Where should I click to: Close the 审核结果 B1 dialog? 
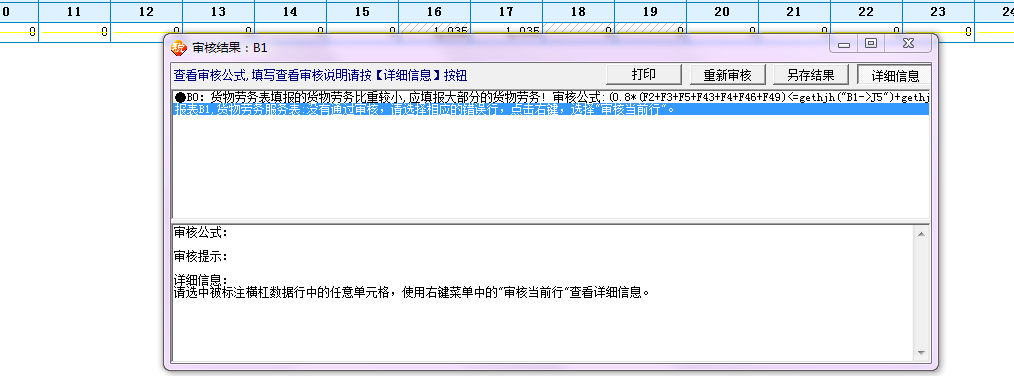pyautogui.click(x=909, y=43)
